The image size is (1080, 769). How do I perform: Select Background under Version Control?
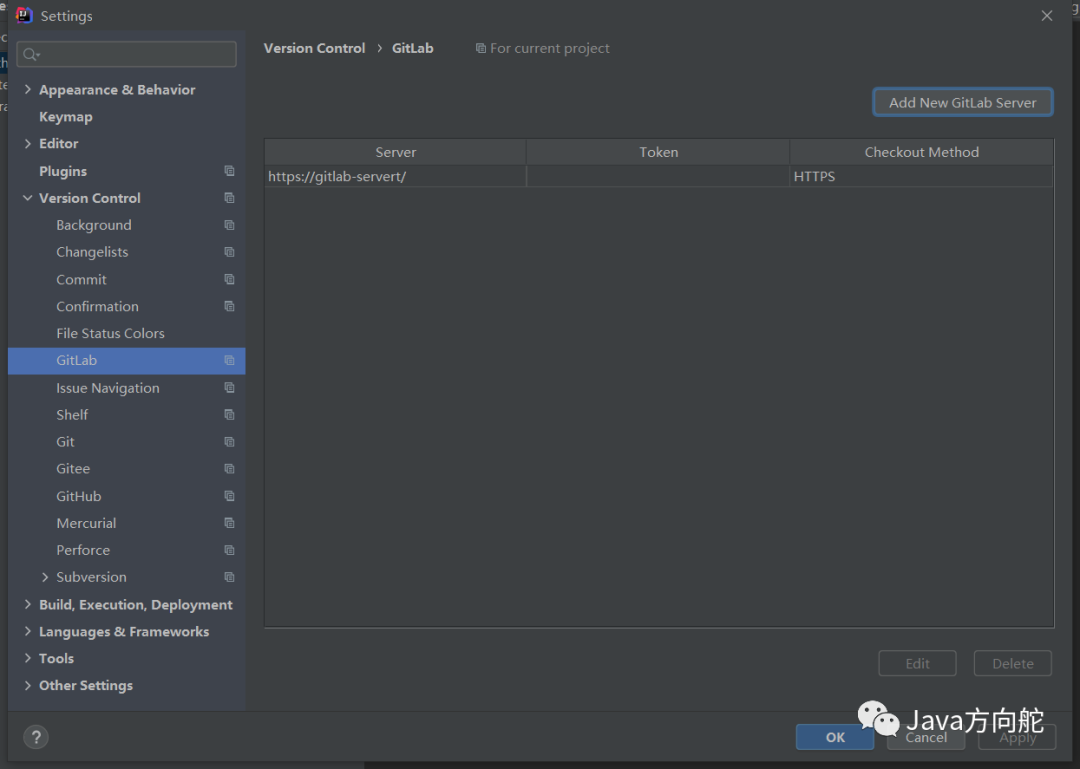(x=94, y=225)
